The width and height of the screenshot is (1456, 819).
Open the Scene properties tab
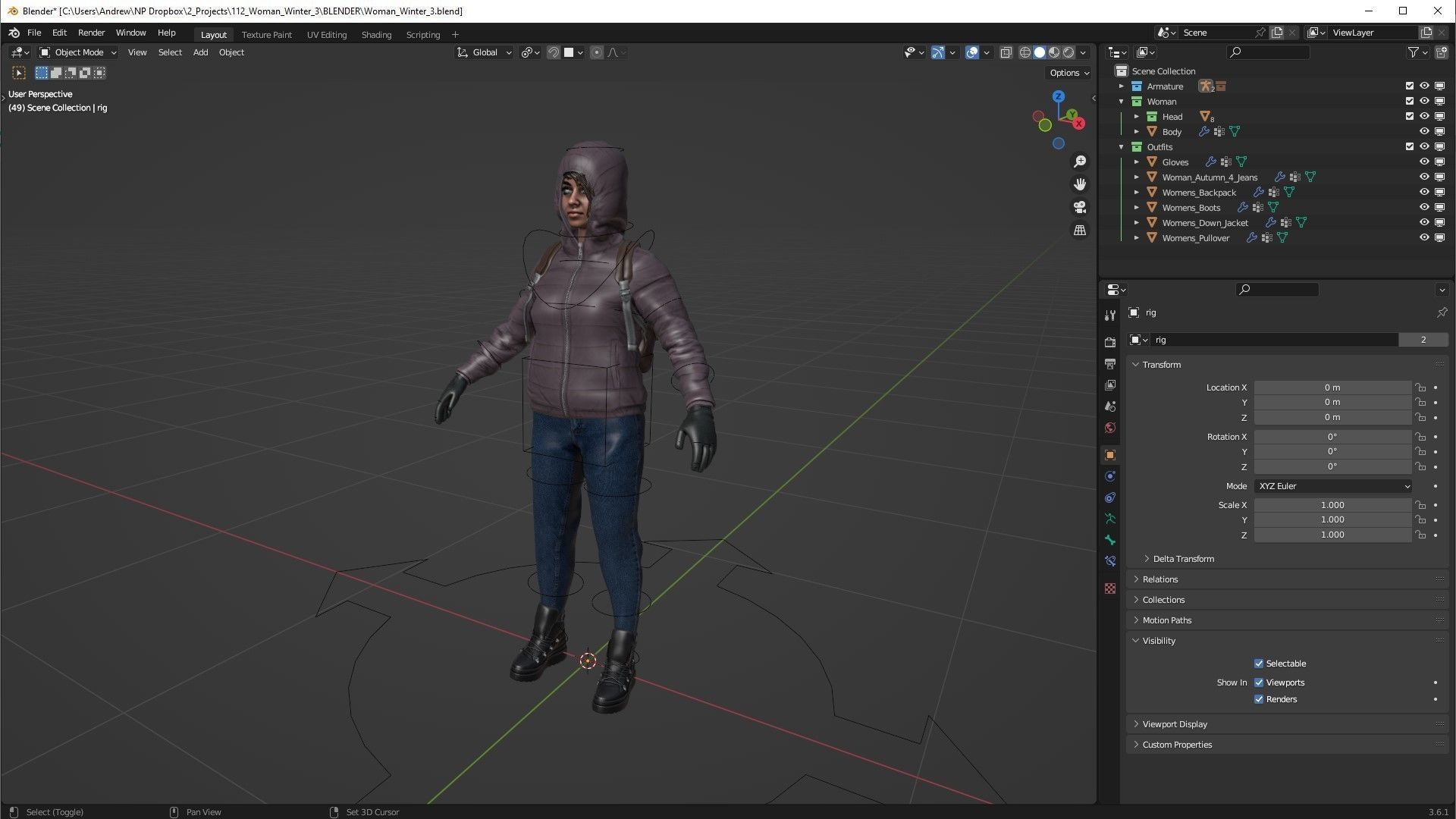point(1110,406)
